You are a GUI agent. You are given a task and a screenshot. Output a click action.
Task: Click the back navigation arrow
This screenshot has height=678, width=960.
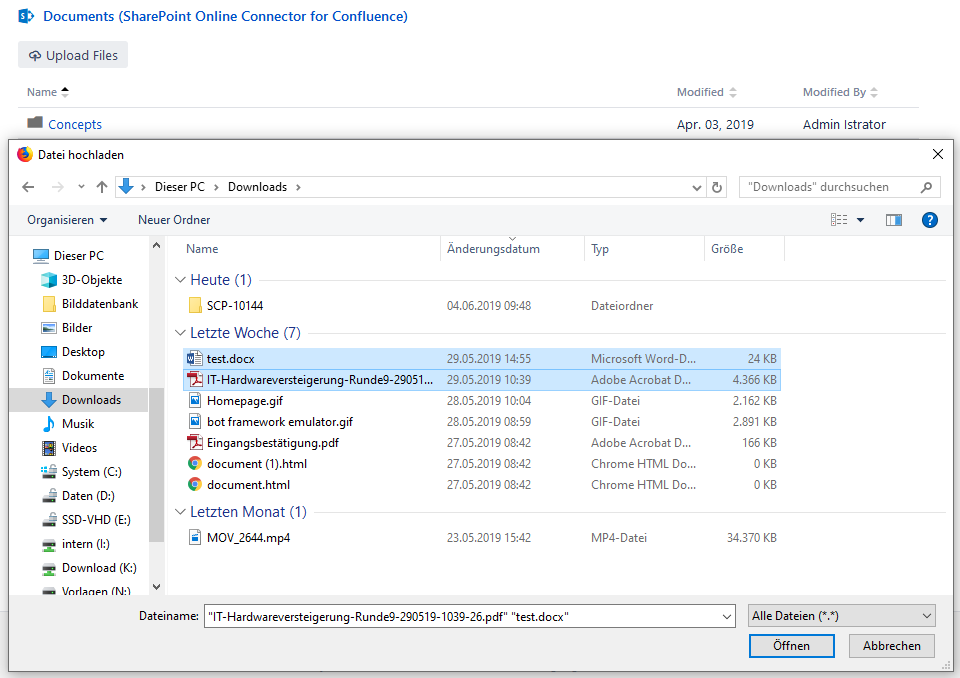[x=28, y=187]
